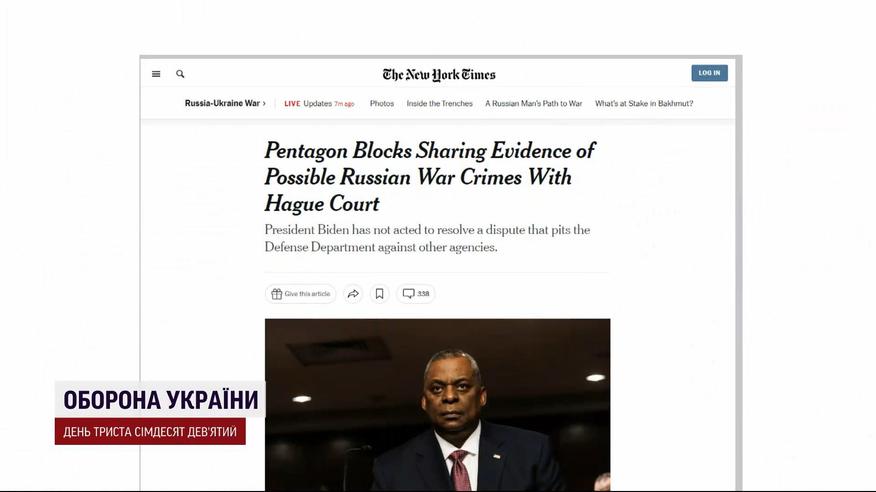Open the hamburger sections menu
The height and width of the screenshot is (492, 876).
[156, 74]
